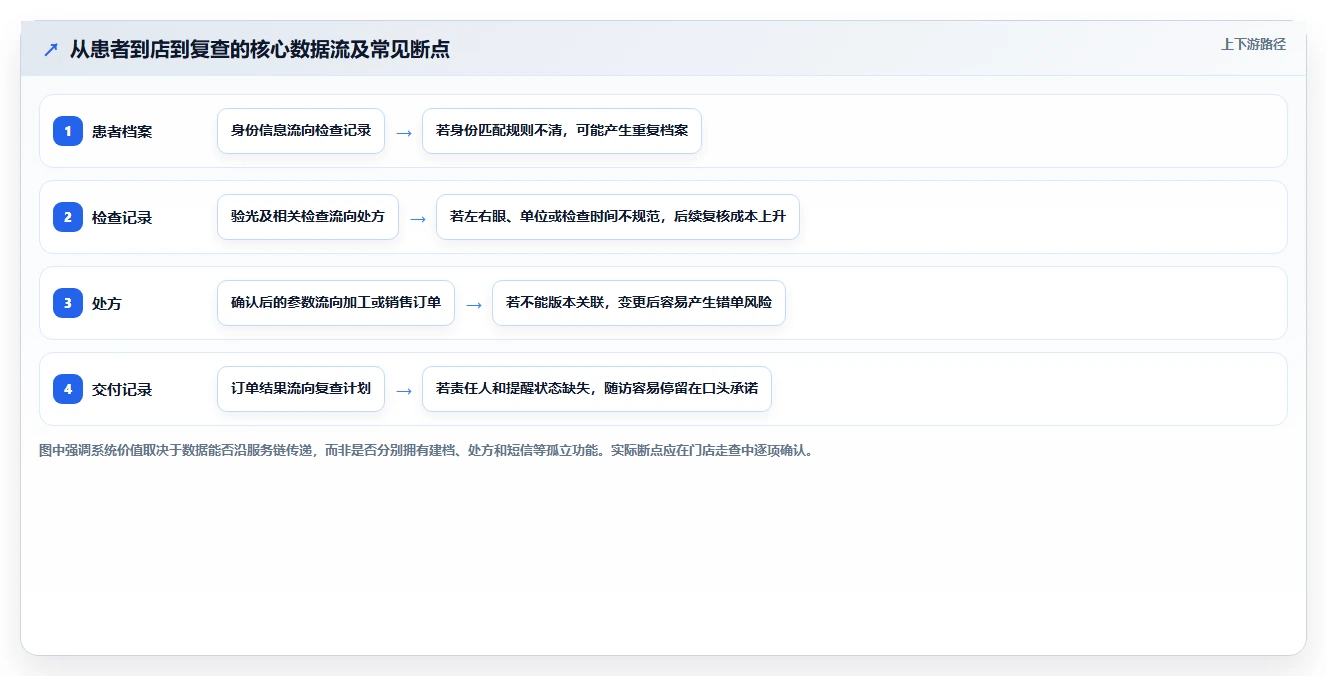Click the diagonal arrow icon beside the title

coord(51,49)
